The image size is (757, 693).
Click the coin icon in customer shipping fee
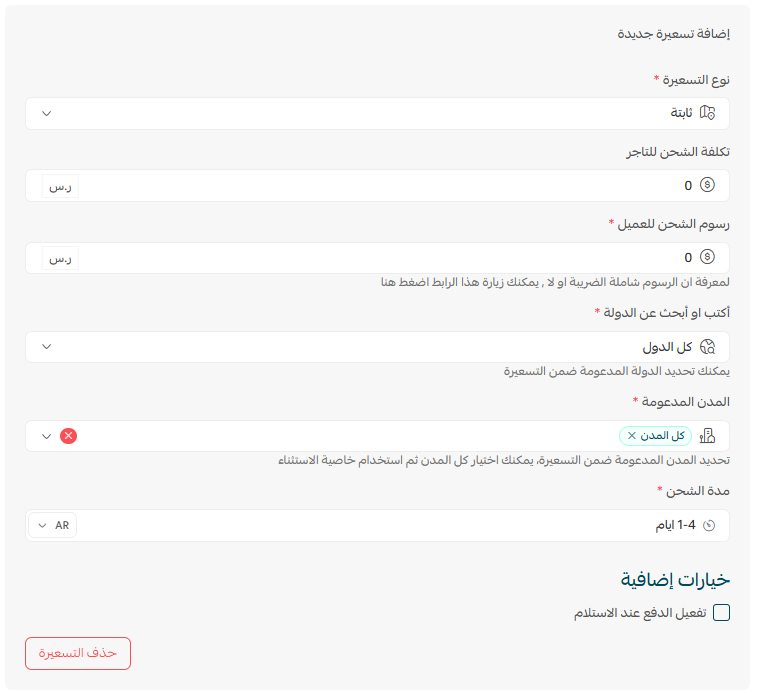click(x=708, y=257)
